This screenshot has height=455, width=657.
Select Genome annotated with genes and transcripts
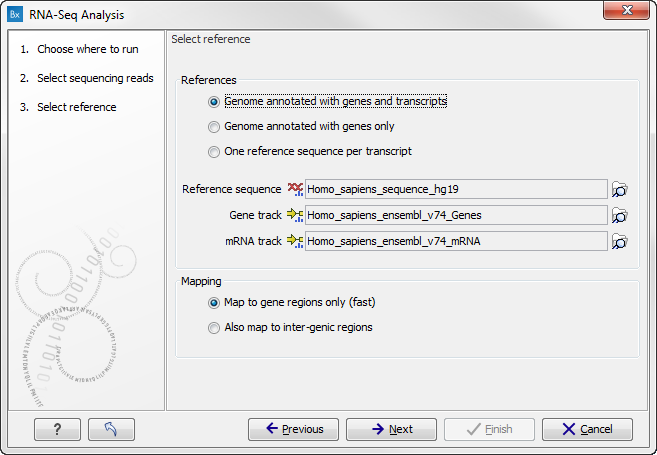click(x=328, y=101)
